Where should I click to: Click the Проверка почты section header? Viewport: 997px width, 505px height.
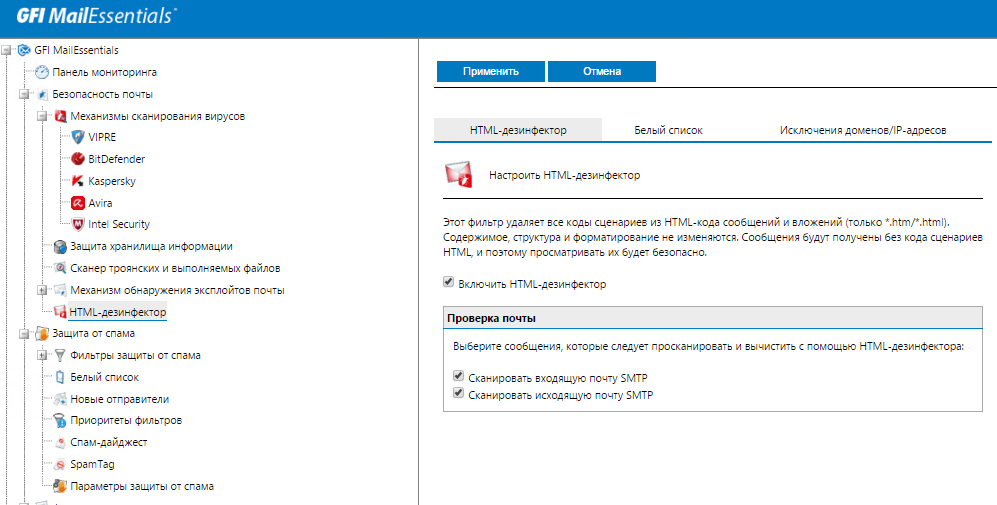(713, 318)
